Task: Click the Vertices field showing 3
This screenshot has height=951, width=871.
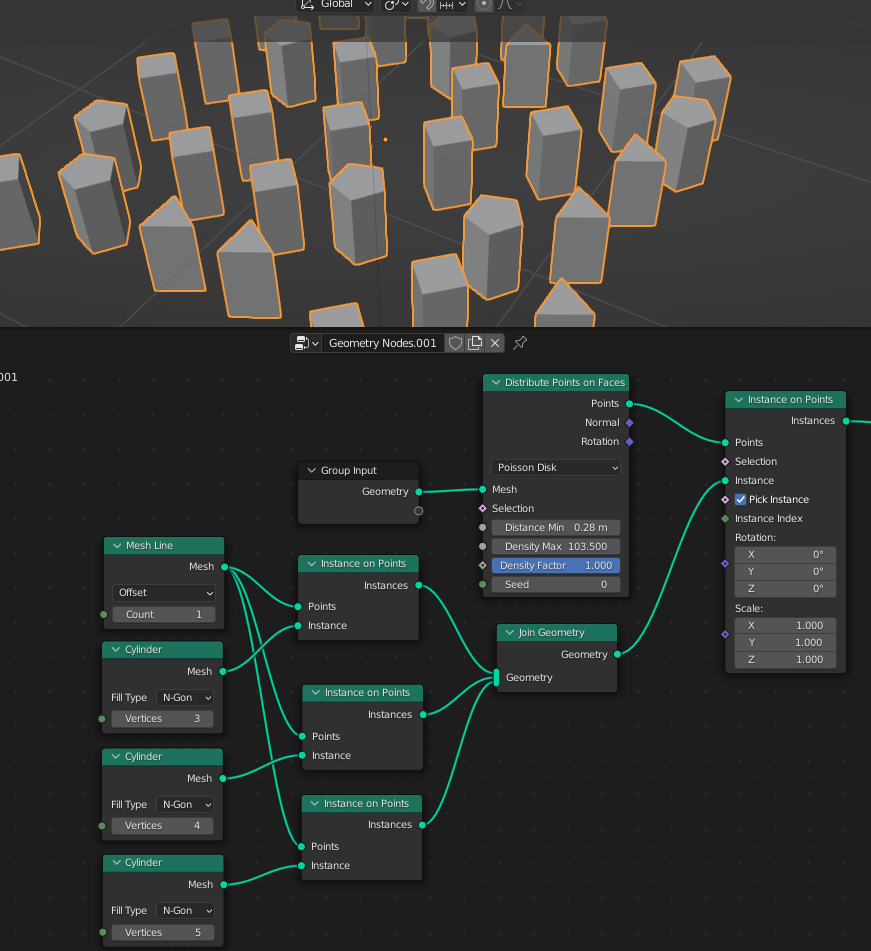Action: [163, 719]
